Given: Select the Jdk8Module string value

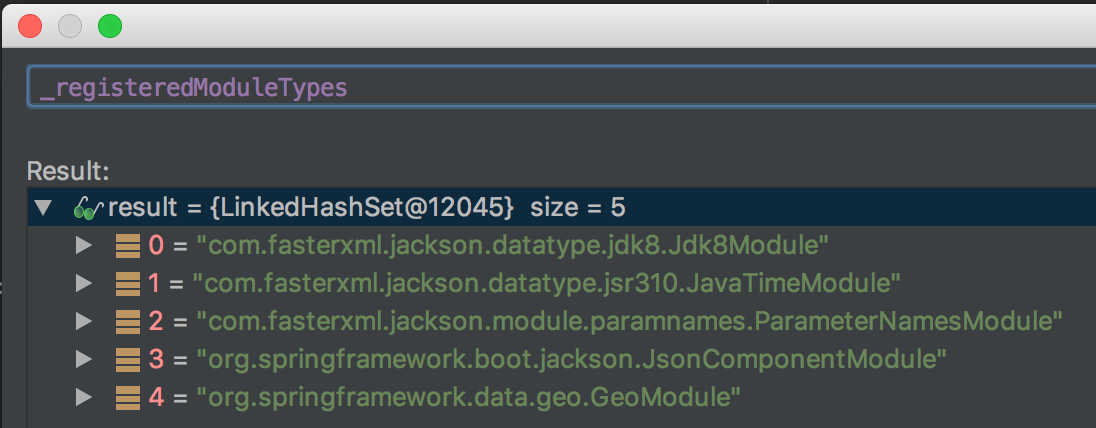Looking at the screenshot, I should tap(512, 245).
